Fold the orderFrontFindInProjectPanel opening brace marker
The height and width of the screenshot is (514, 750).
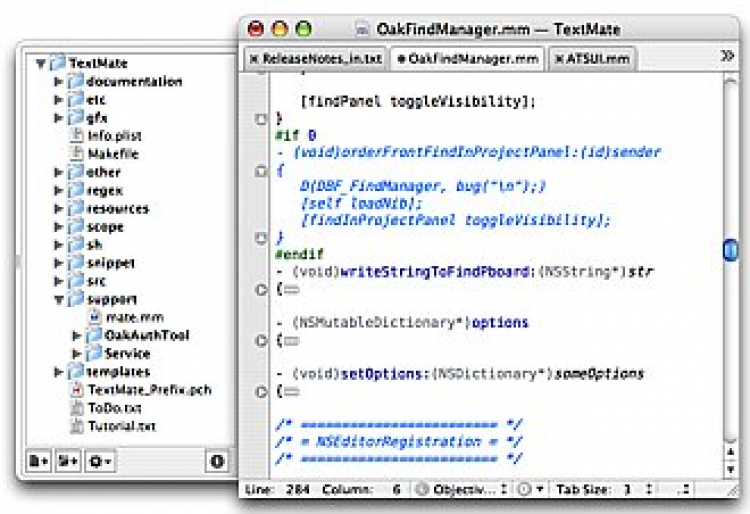pyautogui.click(x=261, y=171)
